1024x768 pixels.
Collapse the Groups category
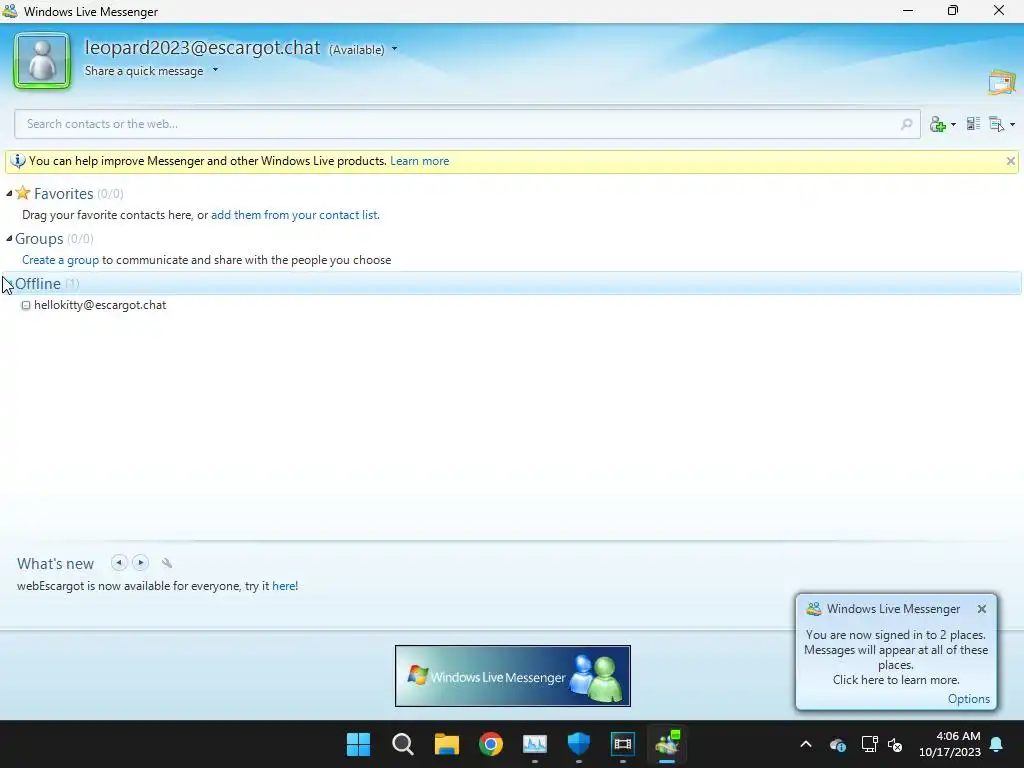pos(9,238)
